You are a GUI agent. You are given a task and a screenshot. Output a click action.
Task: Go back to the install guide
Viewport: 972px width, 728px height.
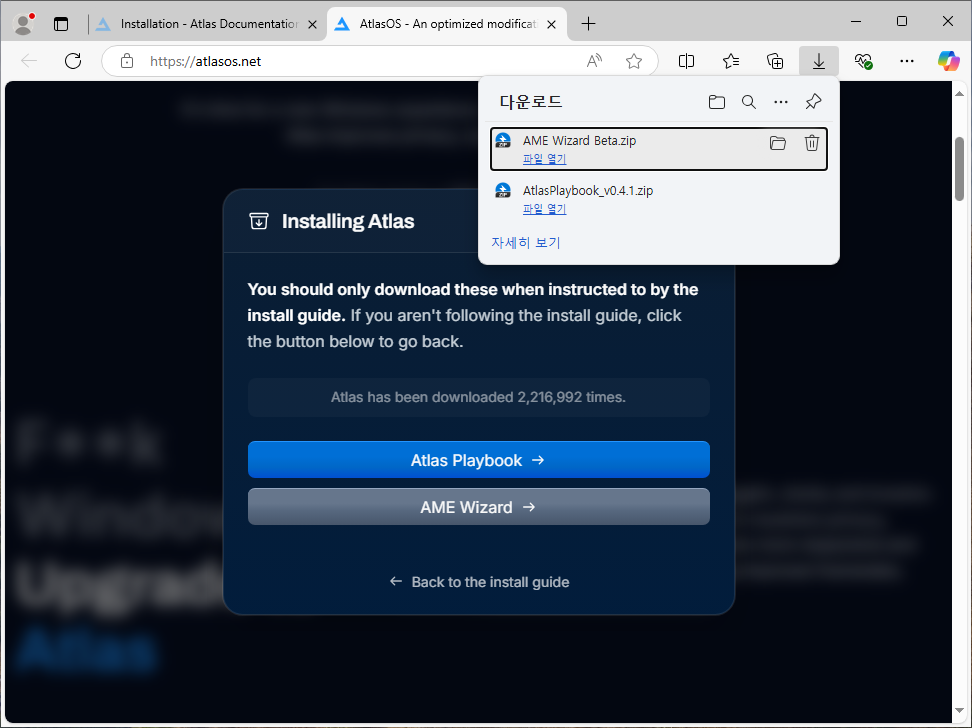(x=479, y=582)
